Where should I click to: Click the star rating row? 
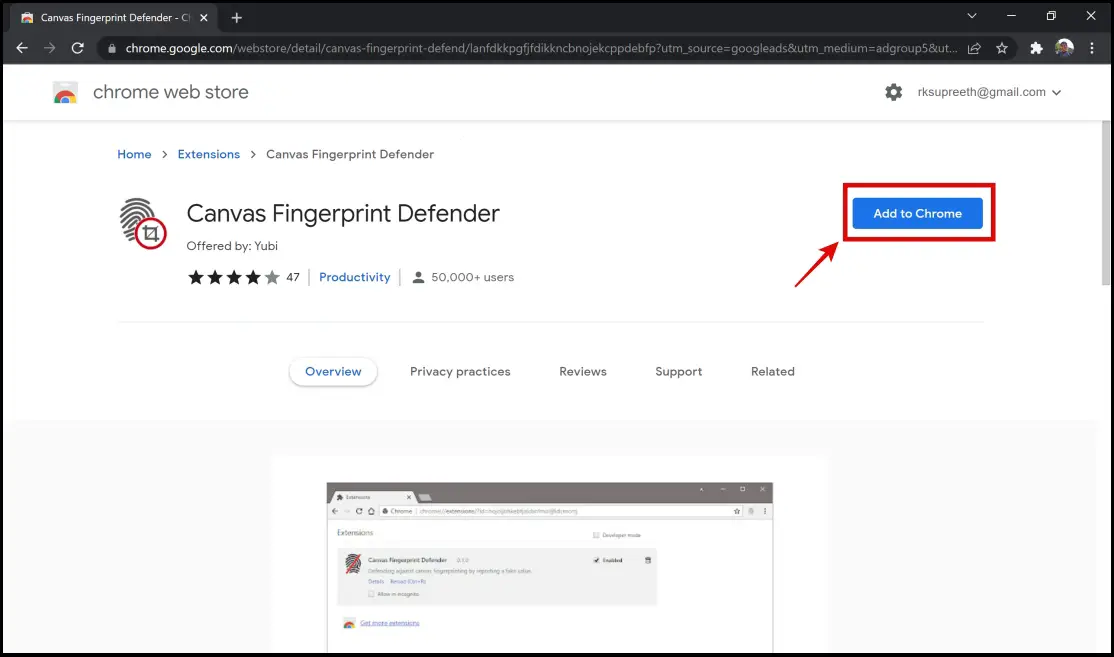point(234,277)
